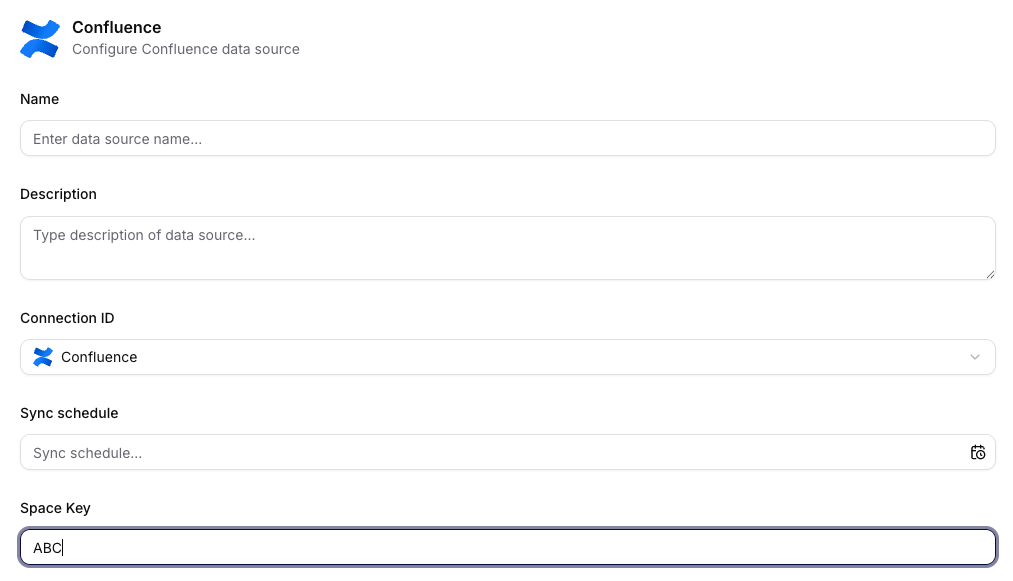Select the Space Key field containing 'ABC'

pyautogui.click(x=507, y=547)
